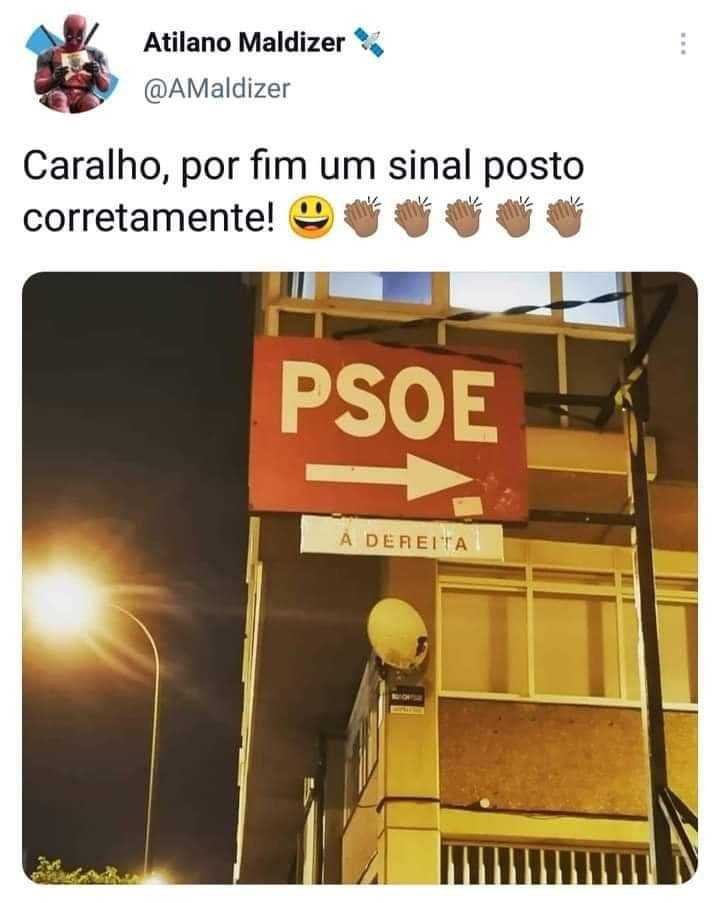This screenshot has height=903, width=720.
Task: Click the middle clapping hands emoji
Action: tap(463, 217)
